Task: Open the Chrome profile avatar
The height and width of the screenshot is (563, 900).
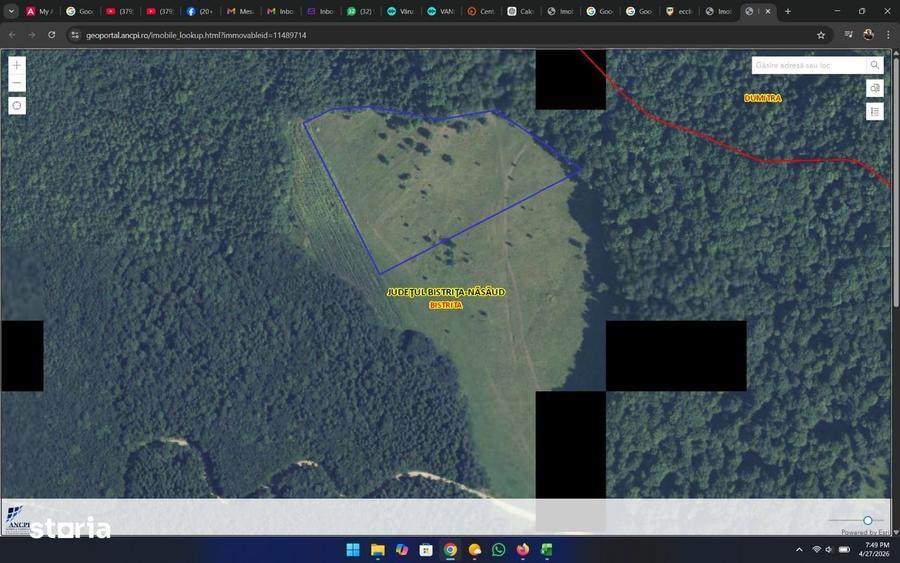Action: pyautogui.click(x=868, y=35)
